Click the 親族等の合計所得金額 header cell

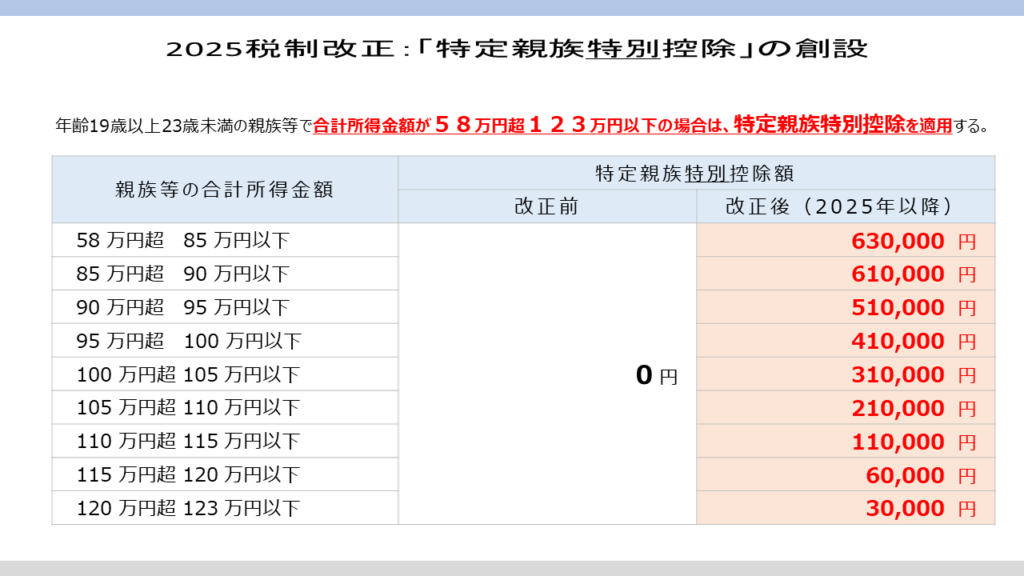coord(224,189)
